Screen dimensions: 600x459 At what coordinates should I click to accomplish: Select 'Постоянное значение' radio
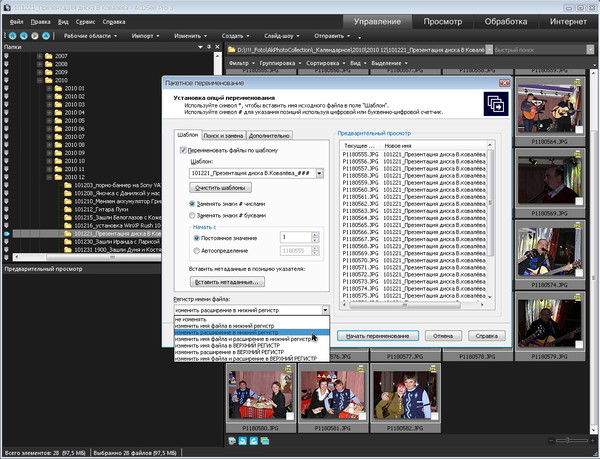[196, 238]
